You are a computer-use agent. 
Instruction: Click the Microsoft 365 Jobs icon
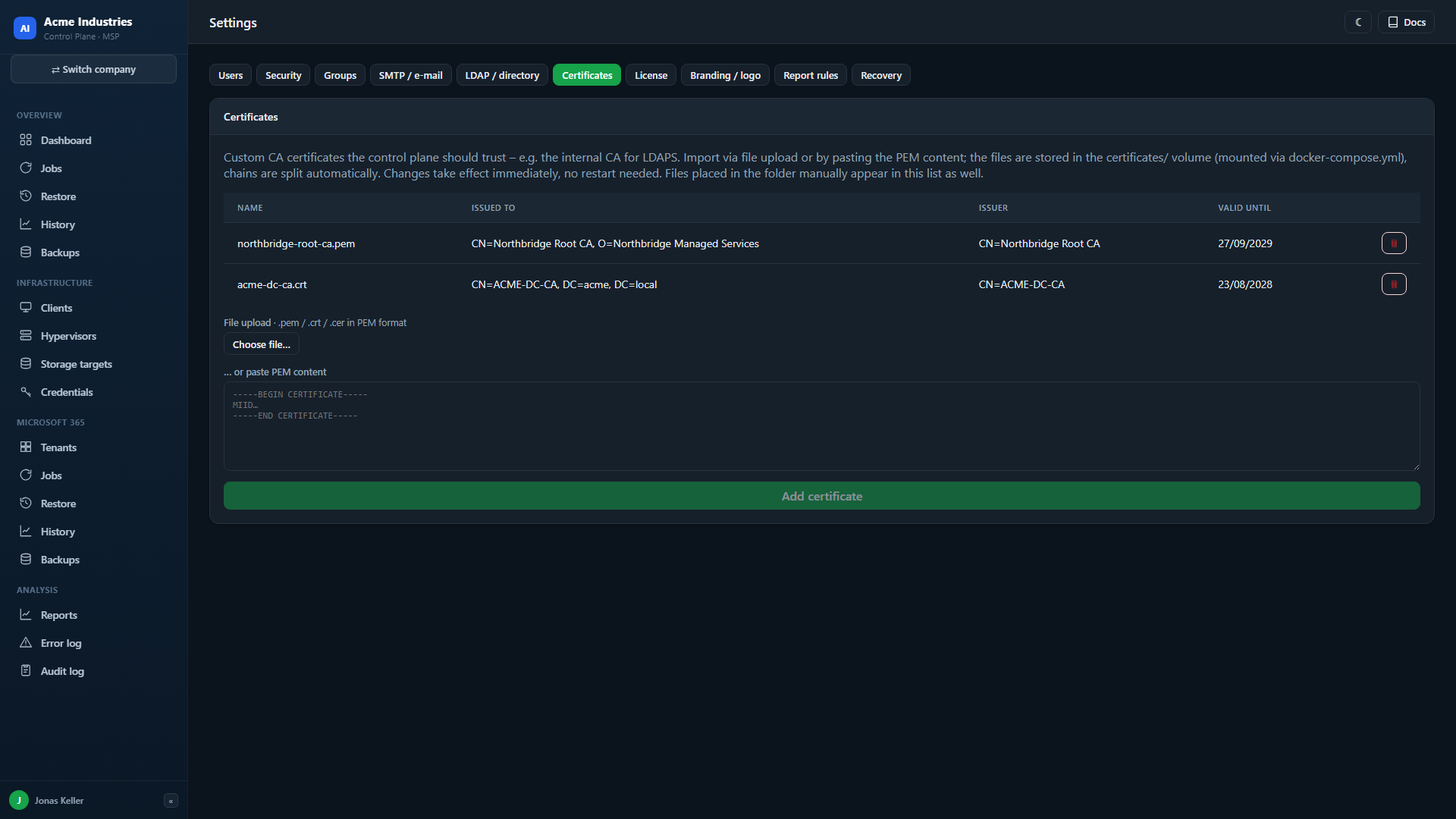[x=26, y=475]
